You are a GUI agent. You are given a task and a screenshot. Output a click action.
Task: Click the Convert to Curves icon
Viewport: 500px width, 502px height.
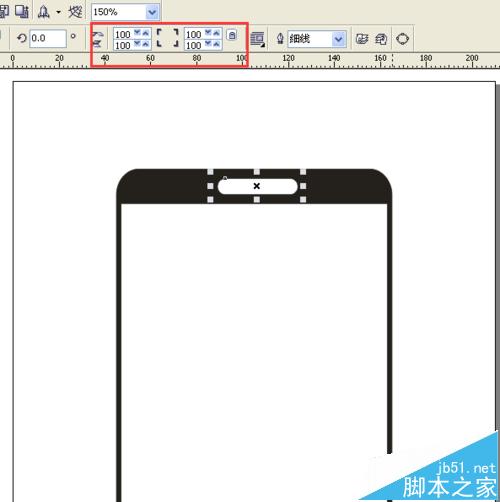click(x=402, y=39)
